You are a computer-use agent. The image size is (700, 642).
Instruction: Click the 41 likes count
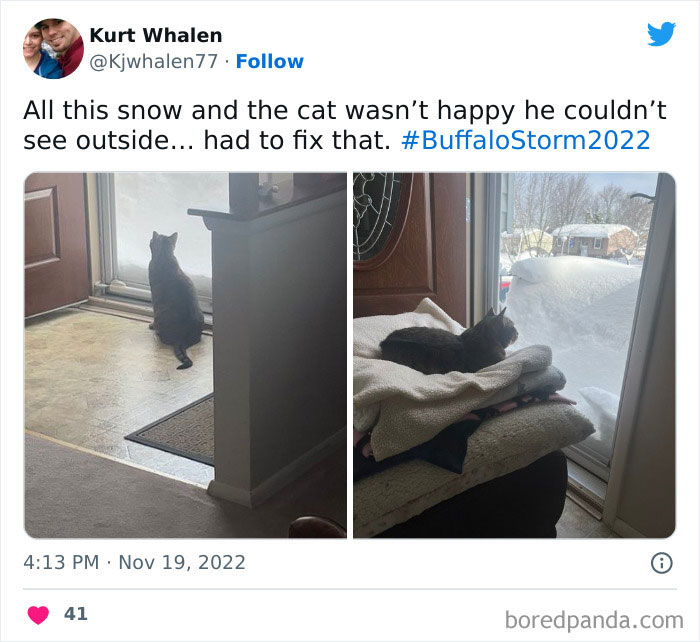pos(75,614)
